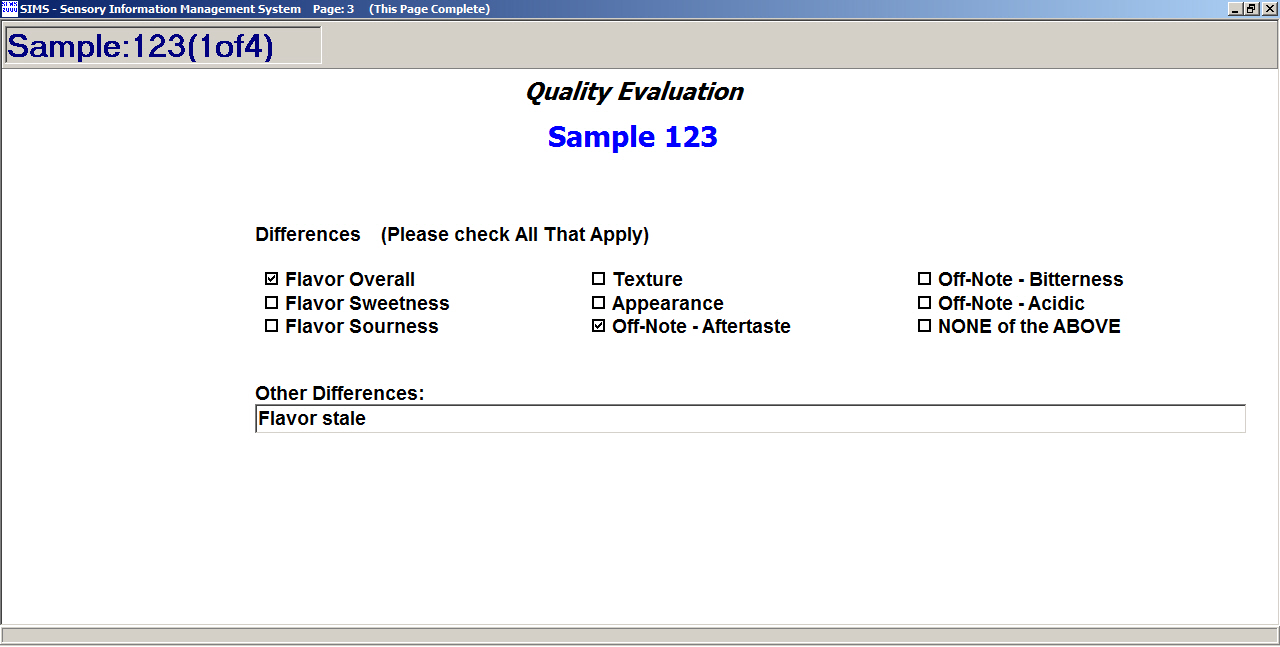
Task: Click the Other Differences label
Action: (340, 394)
